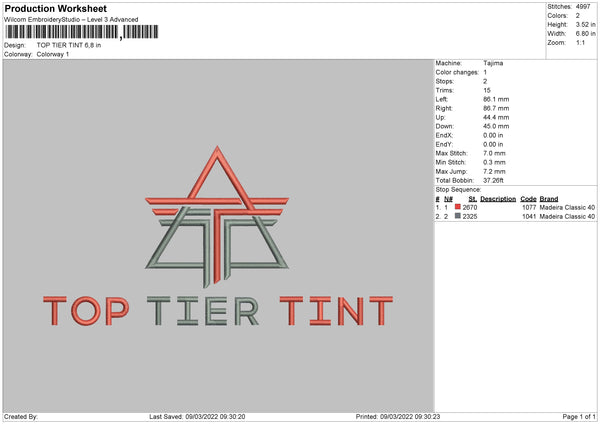
Task: Select the Max Jump value '7.2 mm'
Action: click(x=494, y=171)
